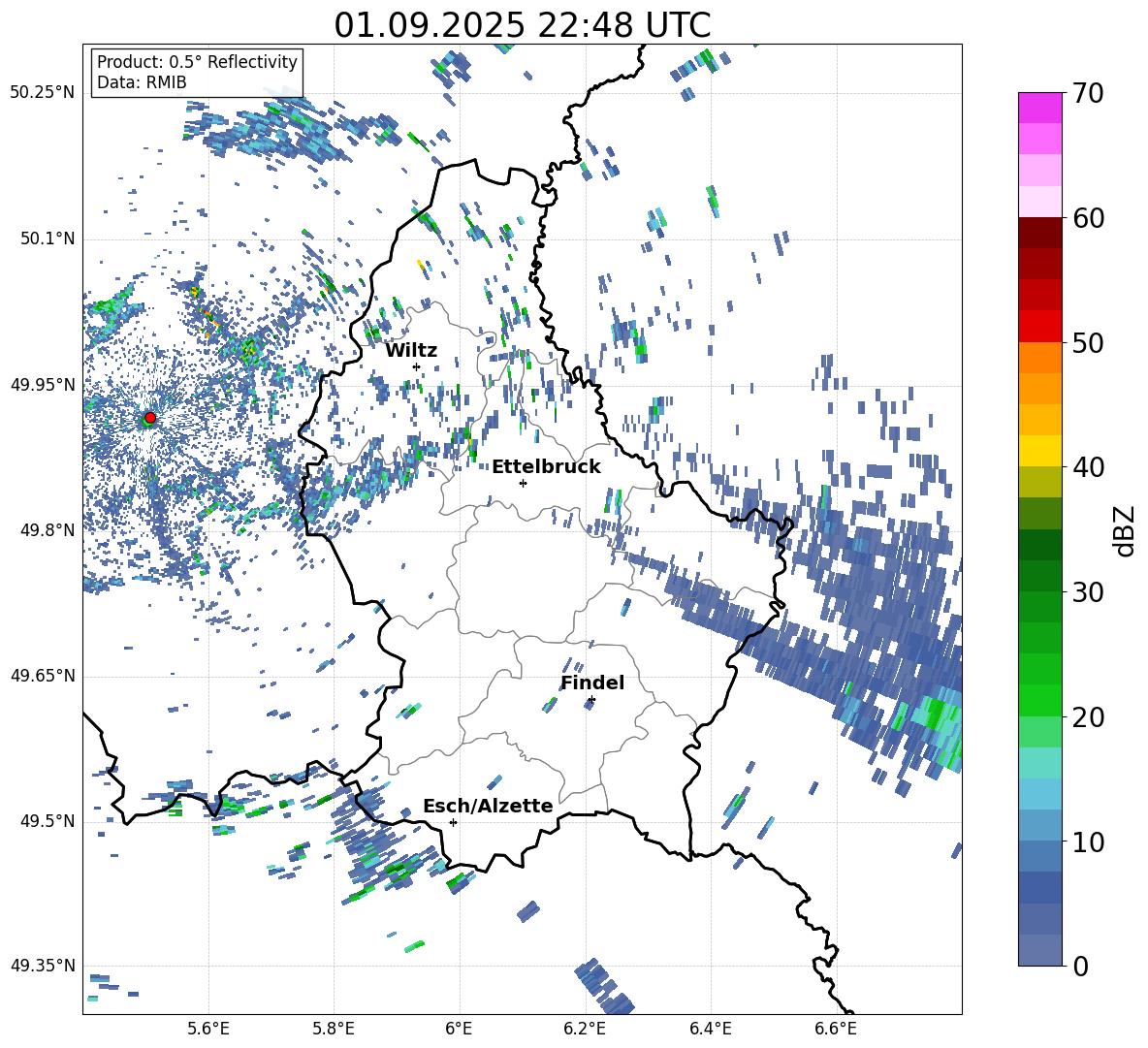Click the Findel station cross marker
The width and height of the screenshot is (1148, 1048).
click(x=591, y=700)
